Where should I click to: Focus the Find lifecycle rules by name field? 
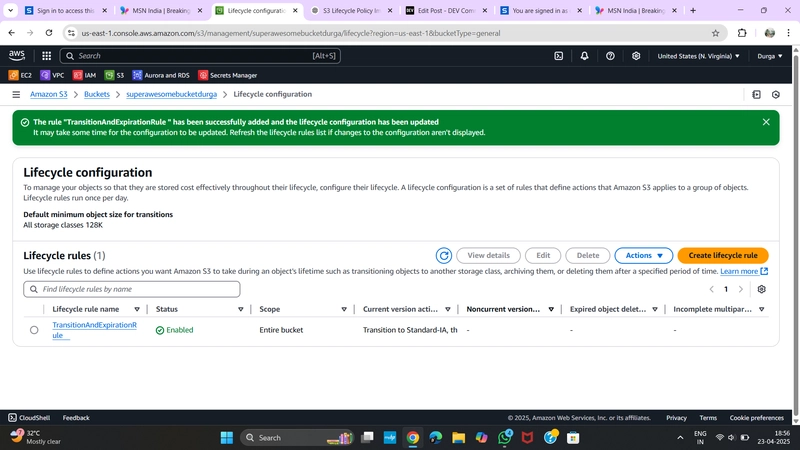(x=132, y=289)
